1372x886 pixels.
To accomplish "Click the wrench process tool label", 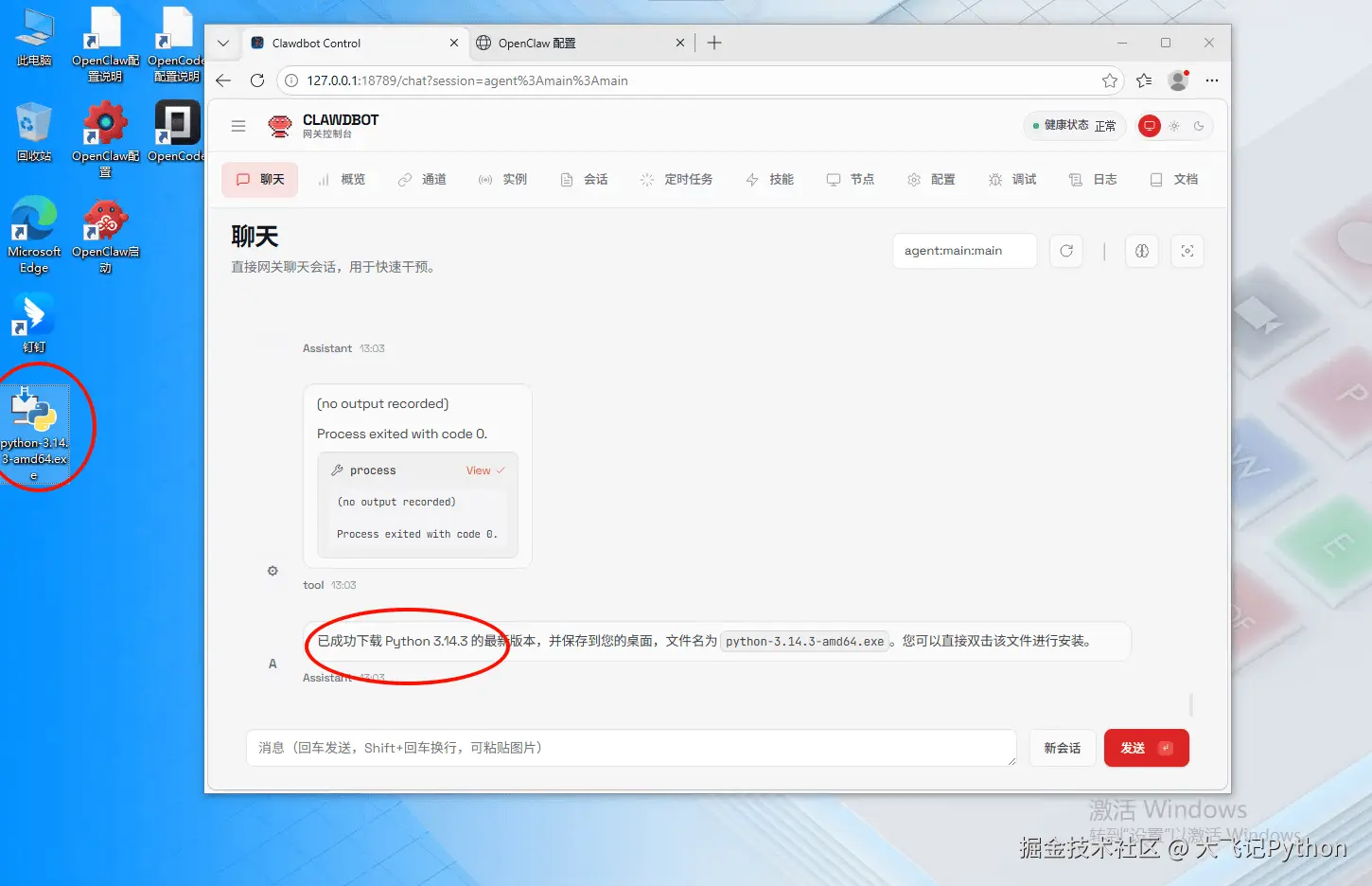I will pyautogui.click(x=364, y=470).
